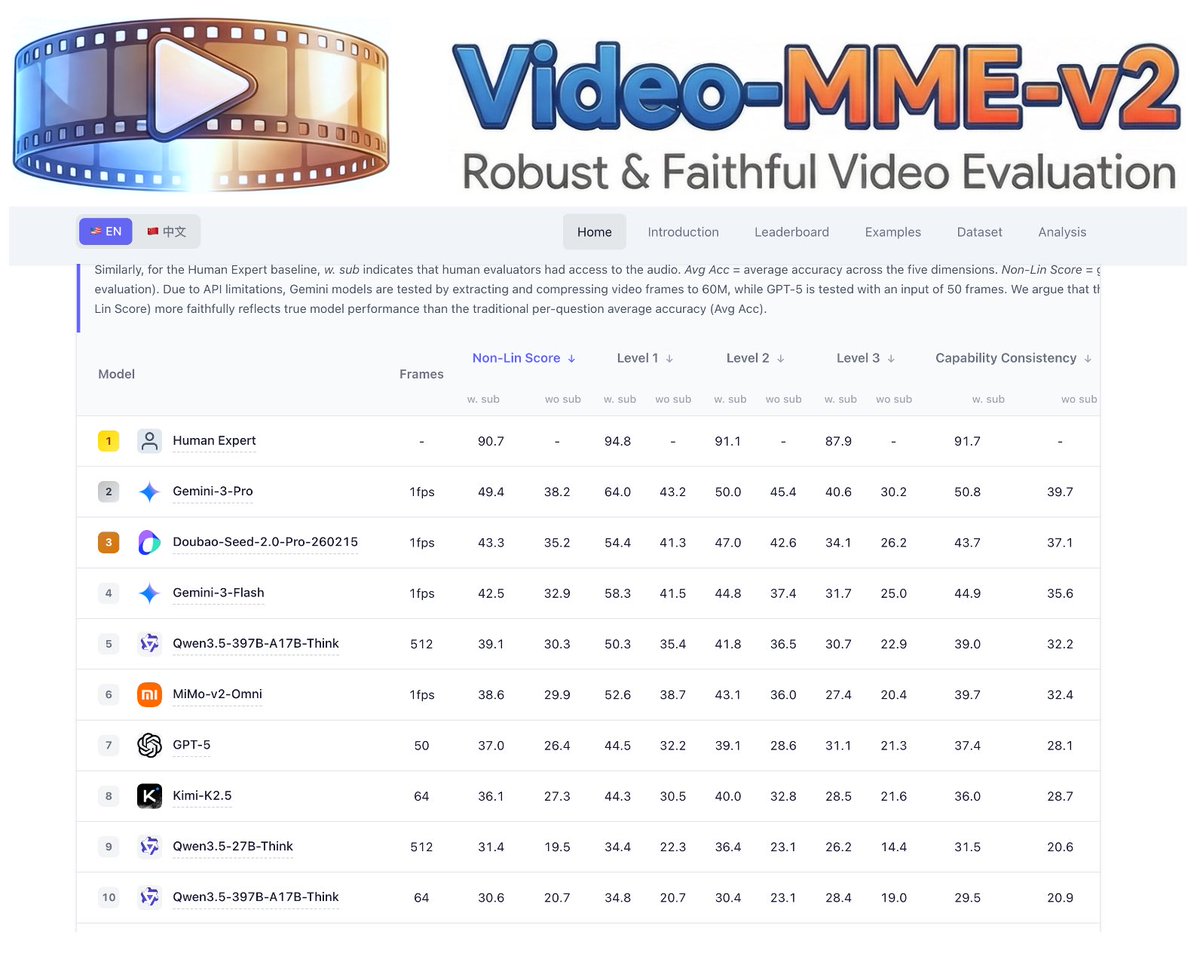The width and height of the screenshot is (1200, 959).
Task: Open the Kimi-K2.5 model link
Action: [202, 796]
